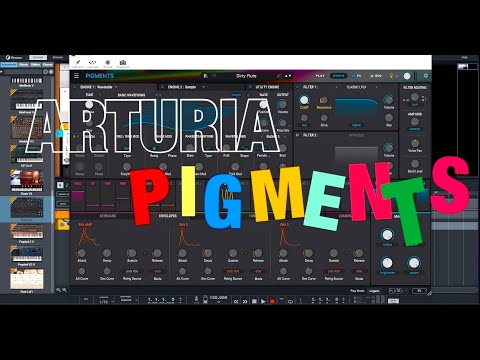Click the DAW transport Stop button

(254, 301)
